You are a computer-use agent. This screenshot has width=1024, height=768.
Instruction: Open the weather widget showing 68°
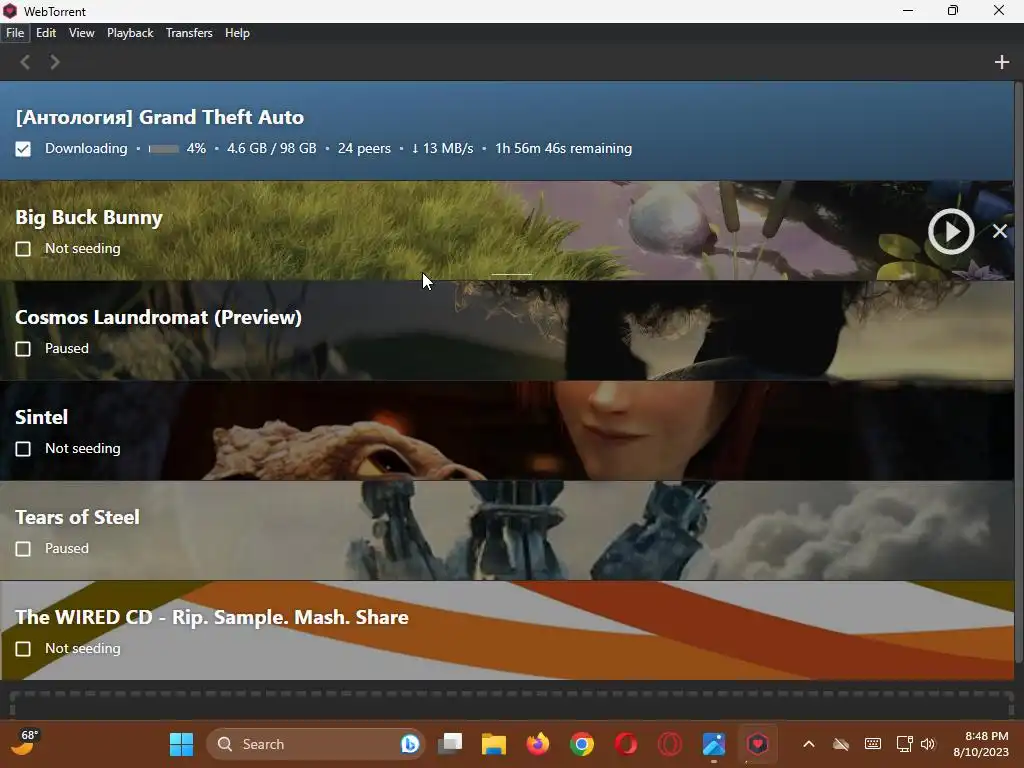point(25,743)
